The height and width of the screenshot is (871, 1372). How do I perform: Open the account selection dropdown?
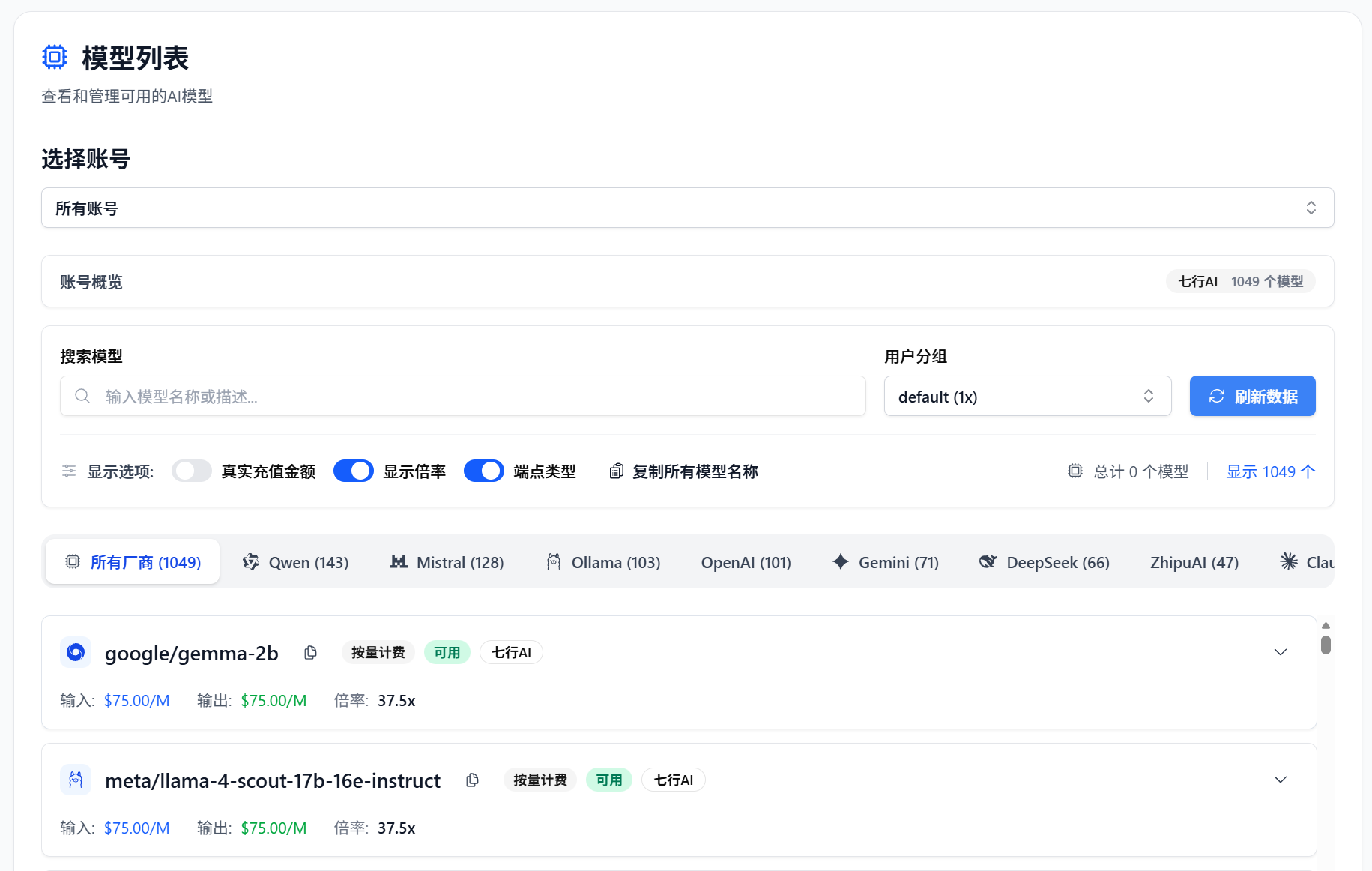687,208
